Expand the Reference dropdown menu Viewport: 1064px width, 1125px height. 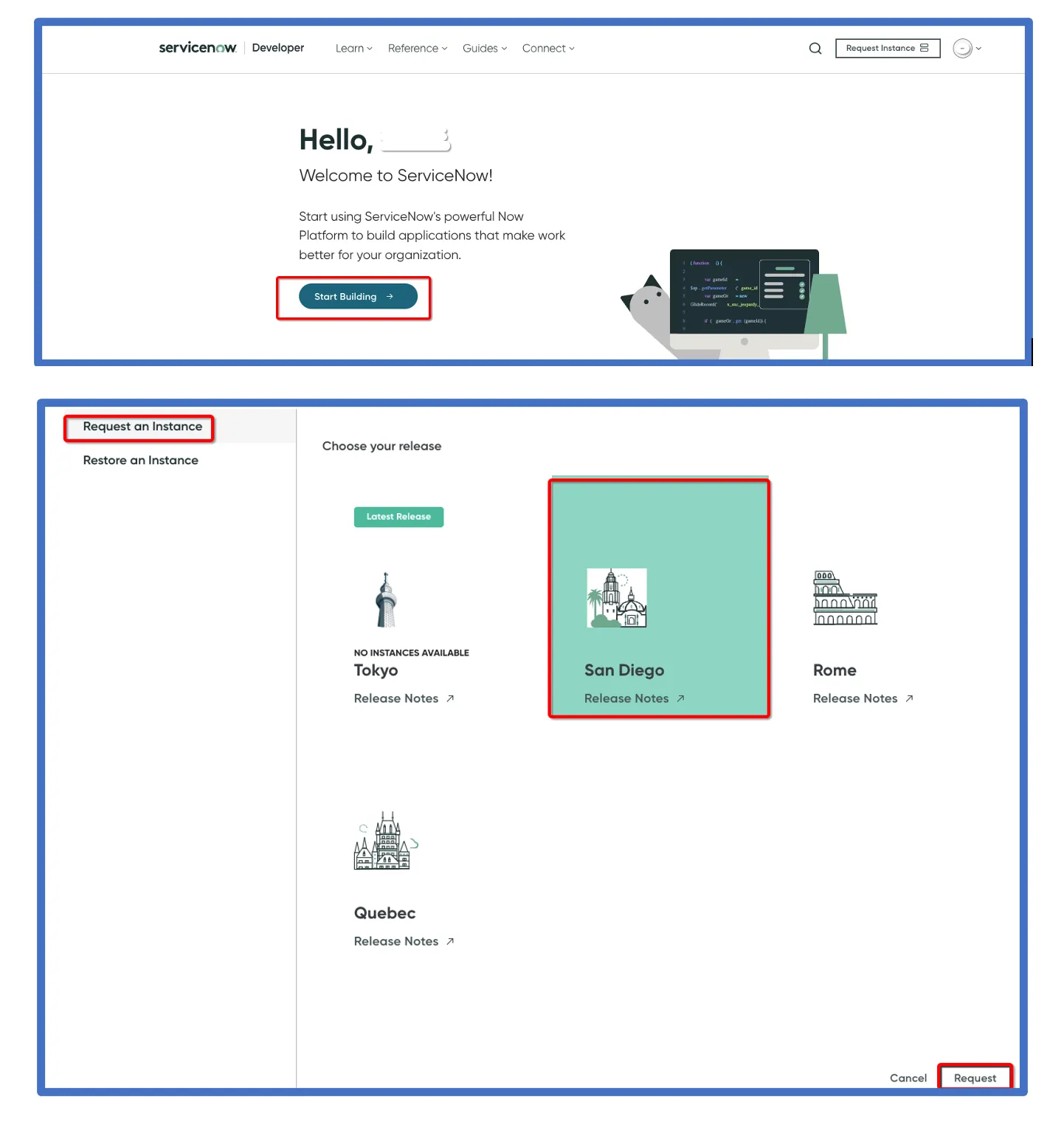pos(418,49)
